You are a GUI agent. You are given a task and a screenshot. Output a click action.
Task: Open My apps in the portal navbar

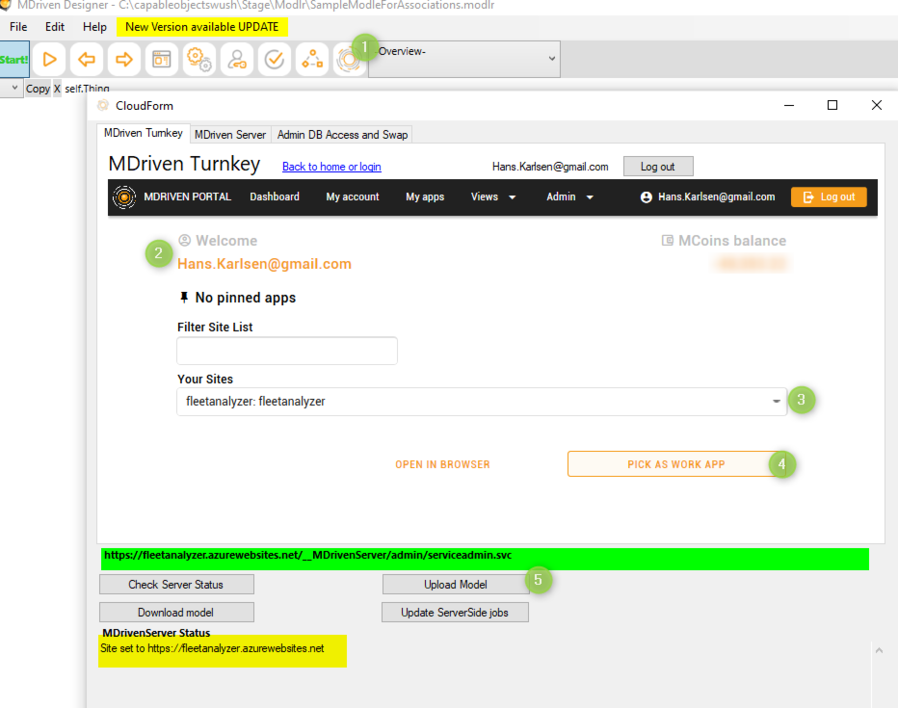tap(425, 197)
